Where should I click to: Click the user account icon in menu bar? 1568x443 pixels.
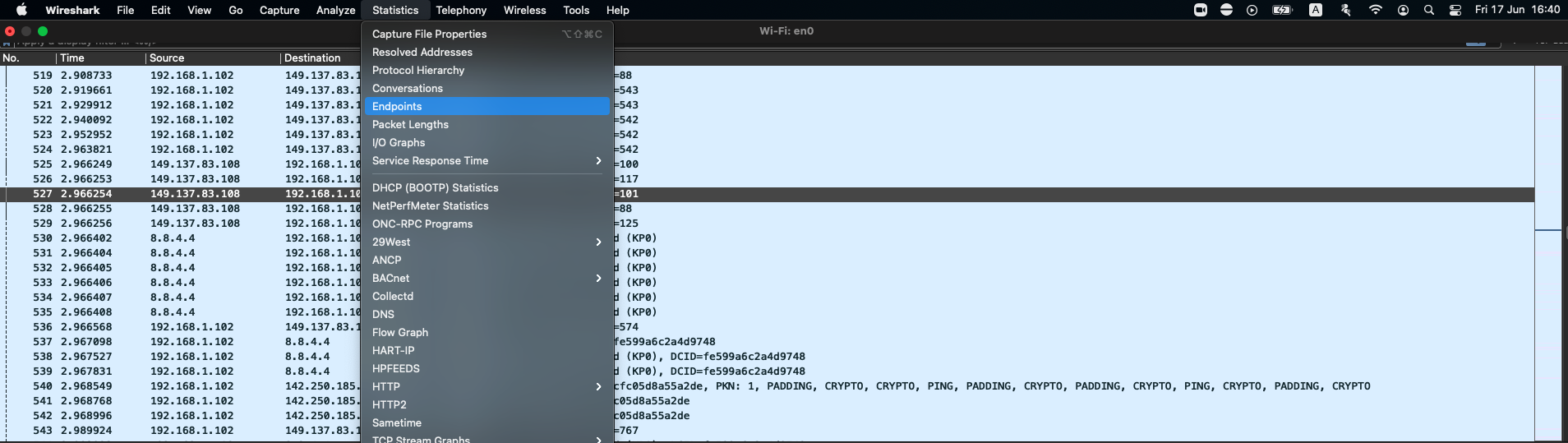(1403, 10)
